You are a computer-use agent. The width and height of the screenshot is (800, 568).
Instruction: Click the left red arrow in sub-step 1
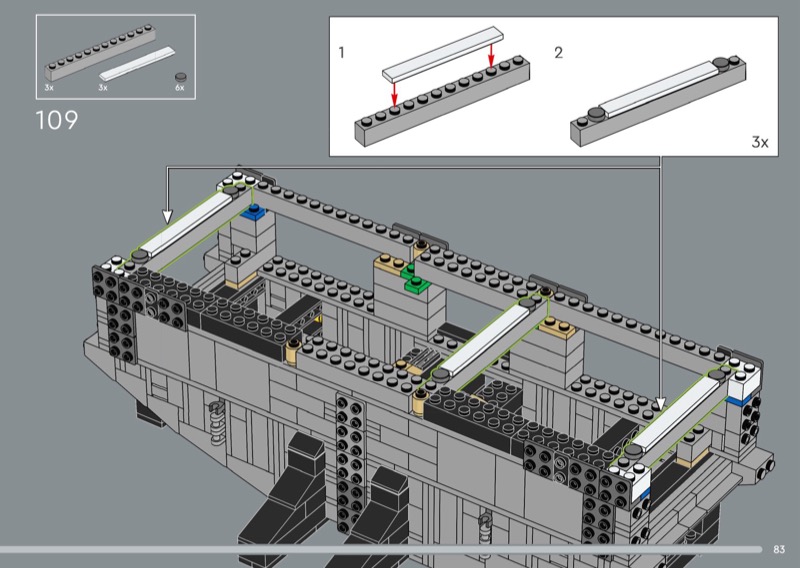(395, 88)
